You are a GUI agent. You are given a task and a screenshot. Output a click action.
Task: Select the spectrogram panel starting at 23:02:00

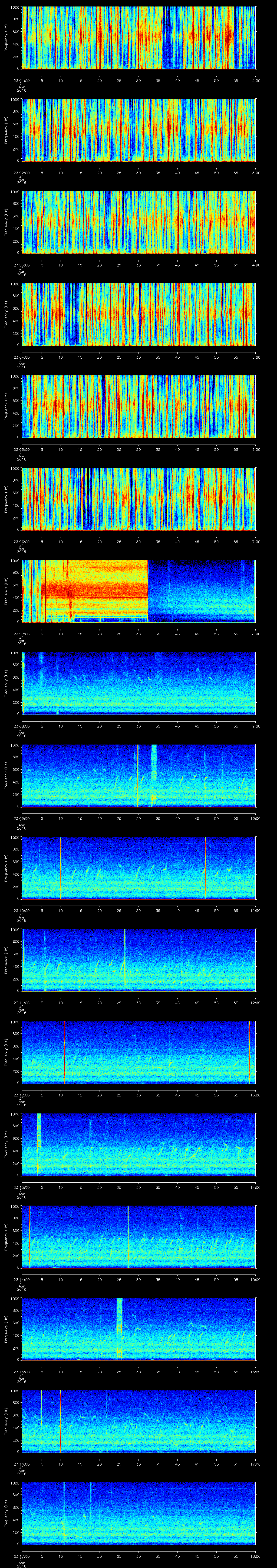click(x=139, y=130)
